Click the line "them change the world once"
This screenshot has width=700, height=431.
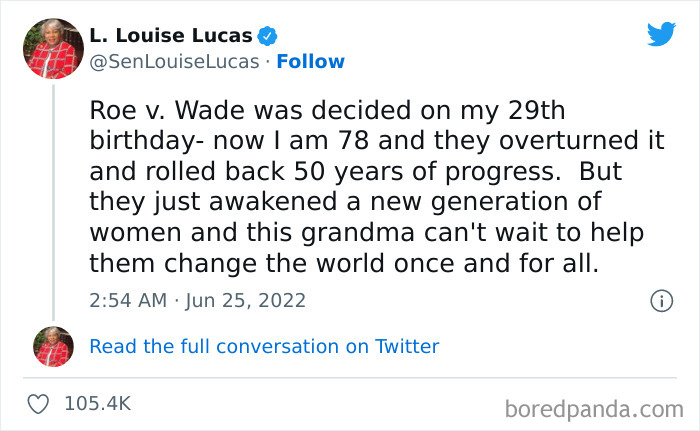coord(345,264)
